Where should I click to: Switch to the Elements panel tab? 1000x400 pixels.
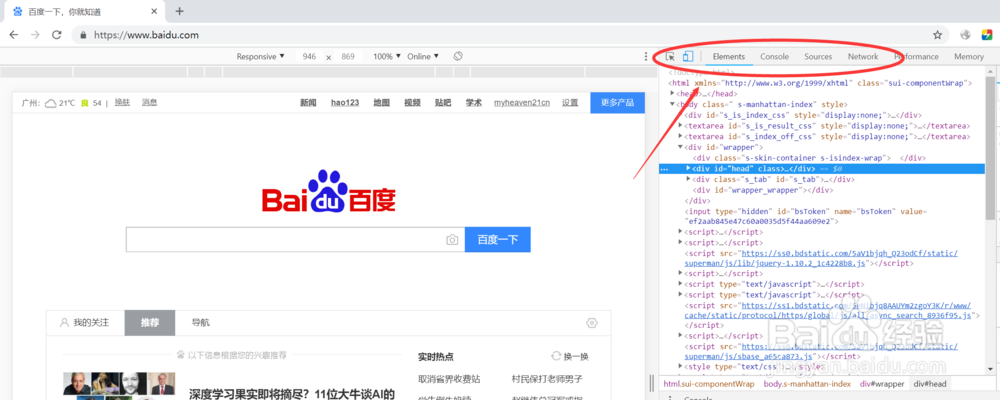729,57
